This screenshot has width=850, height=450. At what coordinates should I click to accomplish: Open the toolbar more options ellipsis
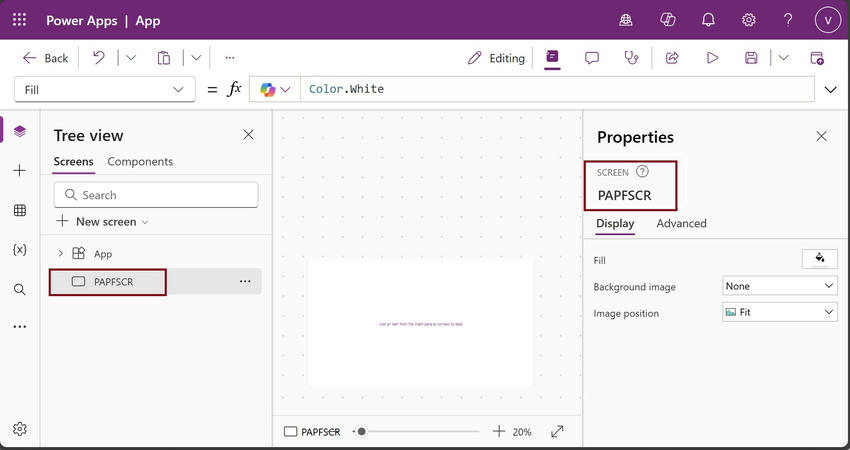point(230,58)
